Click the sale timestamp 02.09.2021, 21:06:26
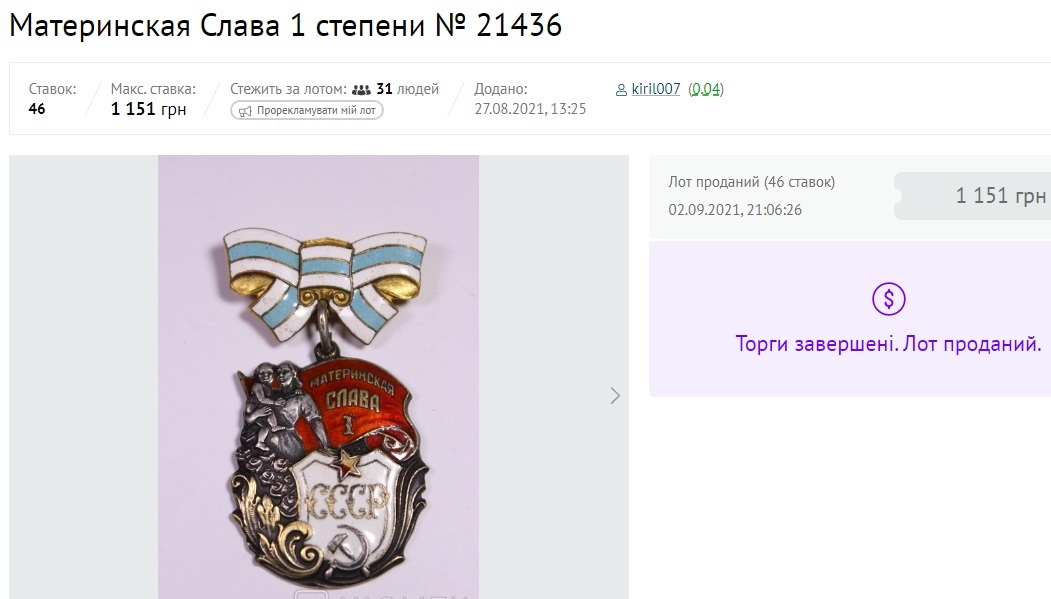The width and height of the screenshot is (1051, 599). tap(735, 210)
